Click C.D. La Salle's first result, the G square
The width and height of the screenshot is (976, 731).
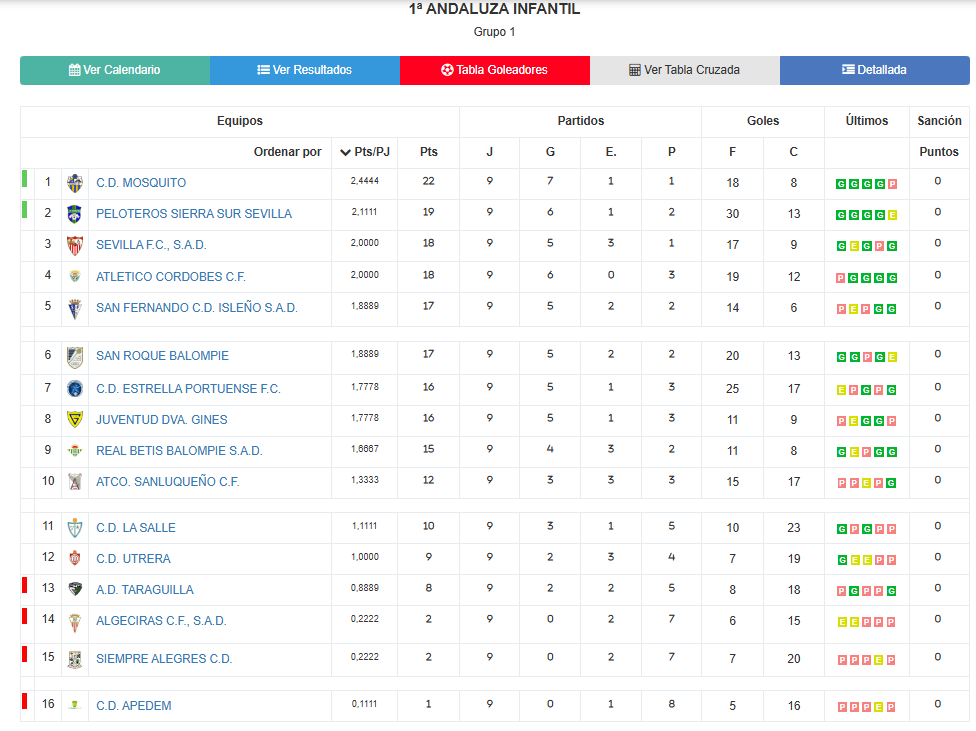(x=842, y=529)
